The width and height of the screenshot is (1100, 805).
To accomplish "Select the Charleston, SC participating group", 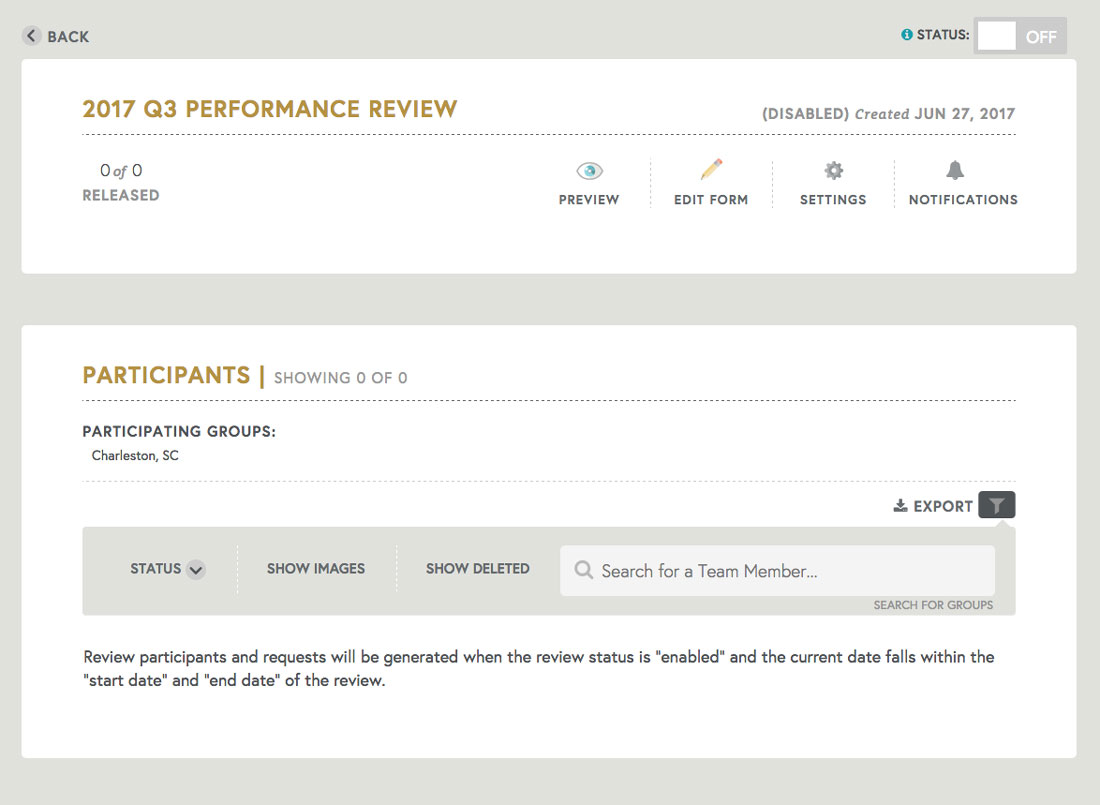I will point(135,455).
